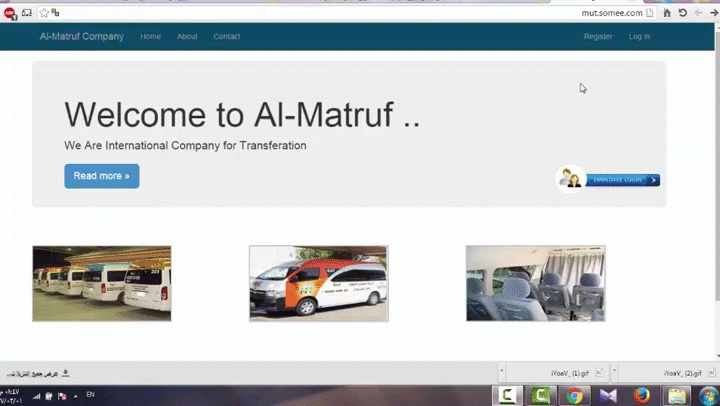
Task: Click the Adblock extension icon
Action: click(9, 13)
